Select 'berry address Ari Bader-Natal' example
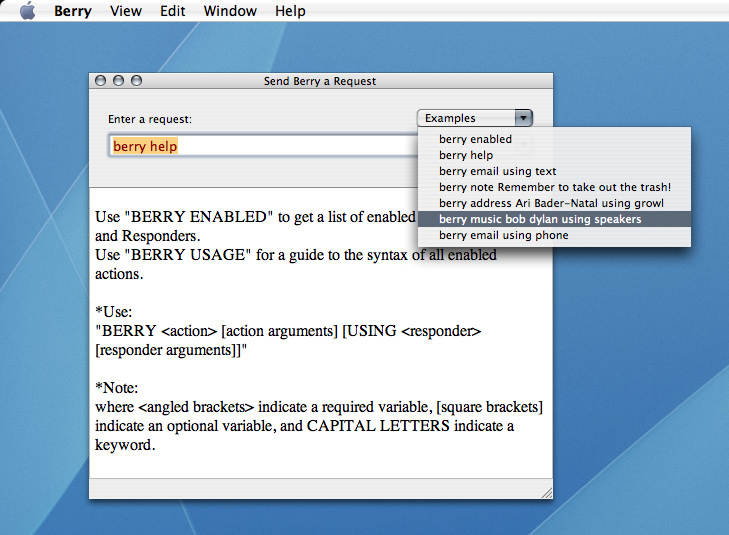 pos(554,203)
